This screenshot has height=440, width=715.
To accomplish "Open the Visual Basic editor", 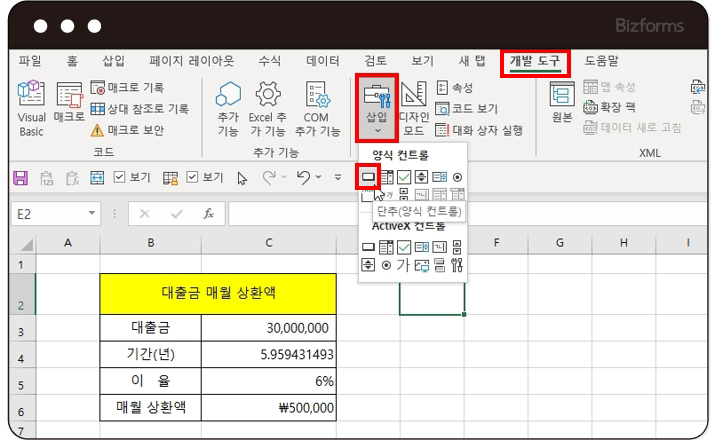I will pyautogui.click(x=31, y=109).
